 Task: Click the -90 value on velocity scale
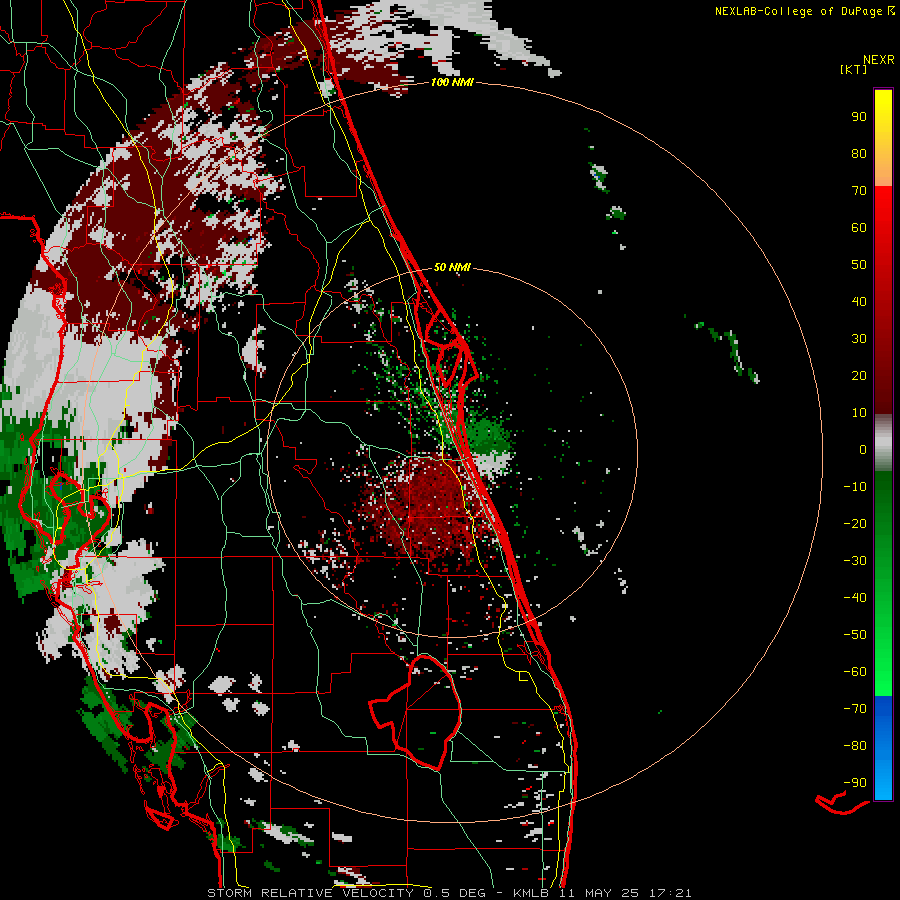(x=855, y=783)
